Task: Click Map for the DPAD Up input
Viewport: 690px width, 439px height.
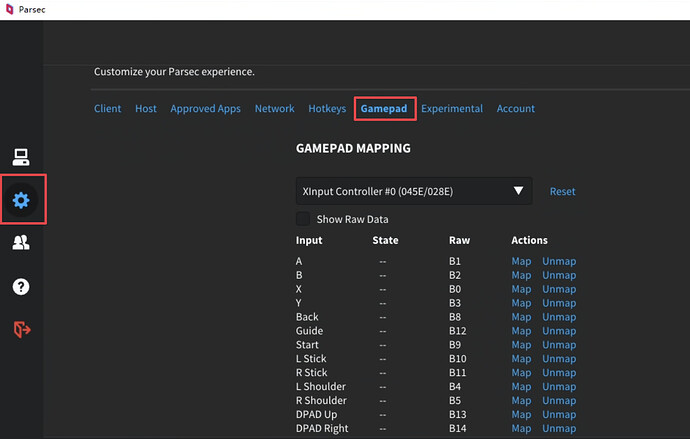Action: 521,415
